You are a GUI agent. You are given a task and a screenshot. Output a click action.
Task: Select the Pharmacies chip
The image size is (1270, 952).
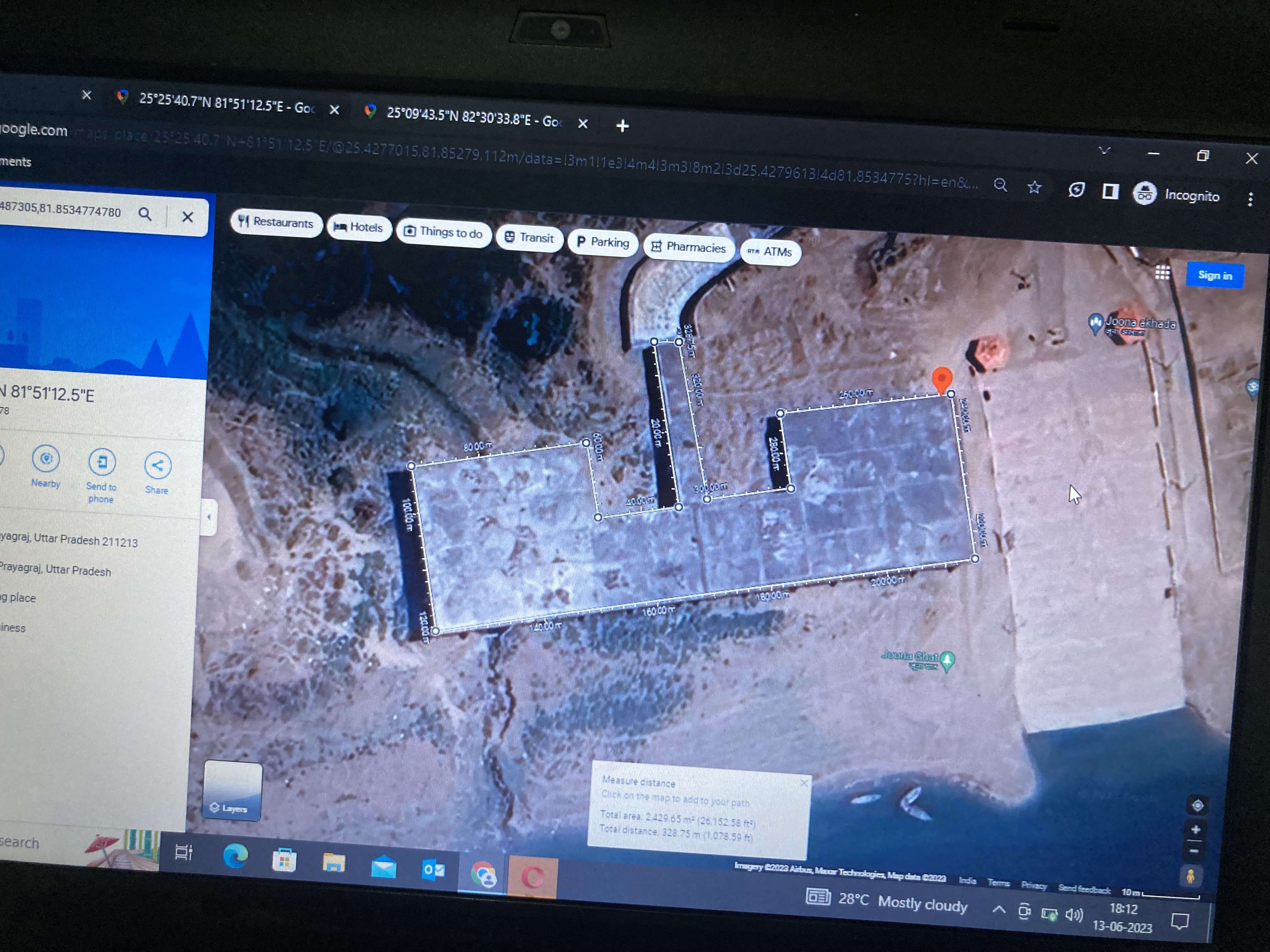pyautogui.click(x=689, y=247)
